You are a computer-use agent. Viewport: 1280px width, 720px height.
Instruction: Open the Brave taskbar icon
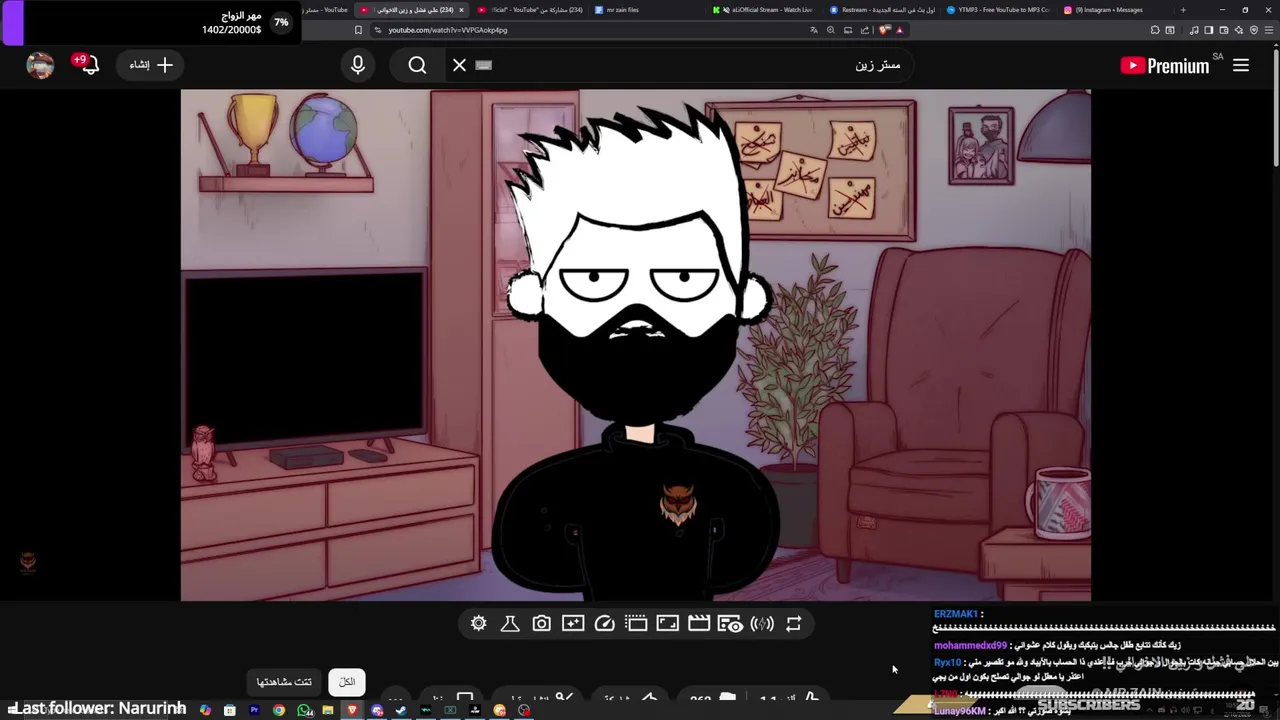coord(352,710)
